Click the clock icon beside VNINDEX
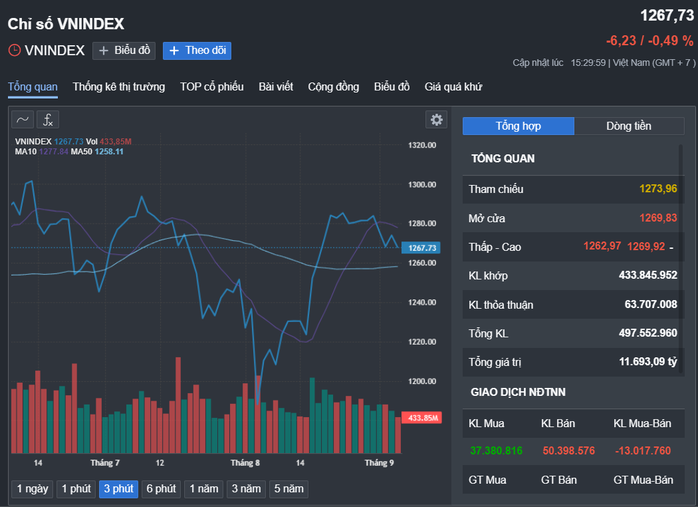Viewport: 698px width, 507px height. point(14,50)
